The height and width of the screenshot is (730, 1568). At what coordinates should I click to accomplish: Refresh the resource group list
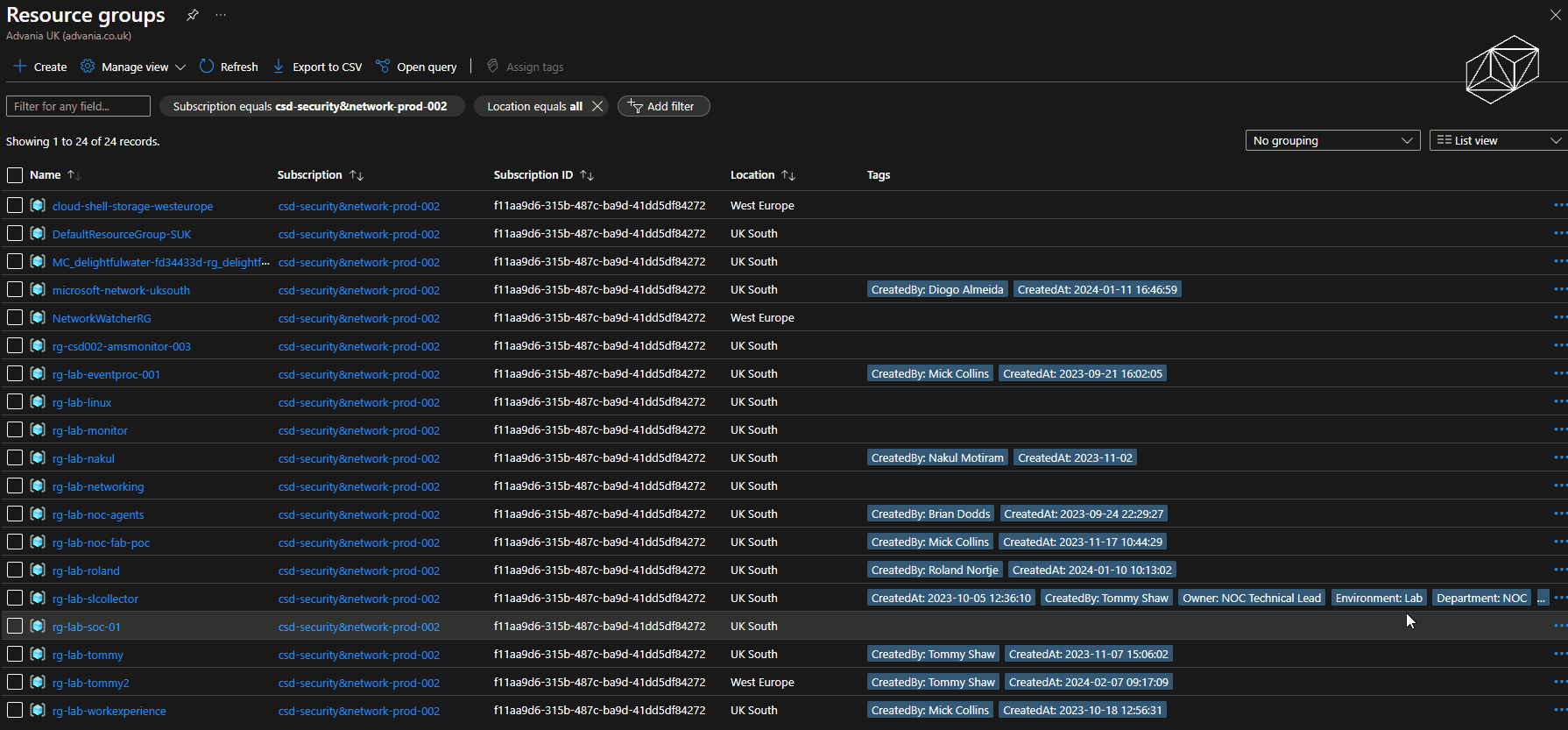(x=229, y=67)
